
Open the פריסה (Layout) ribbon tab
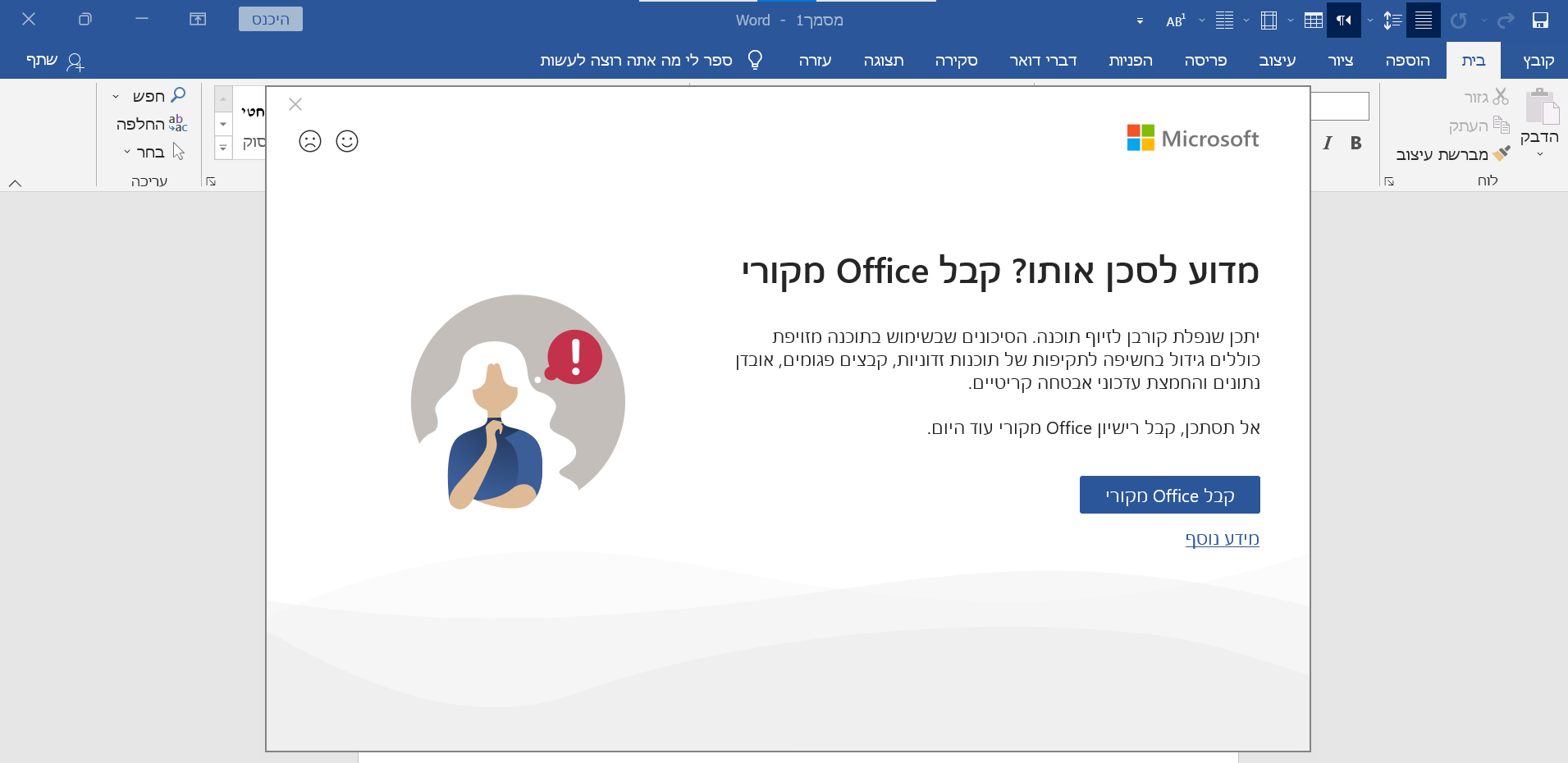(1205, 61)
